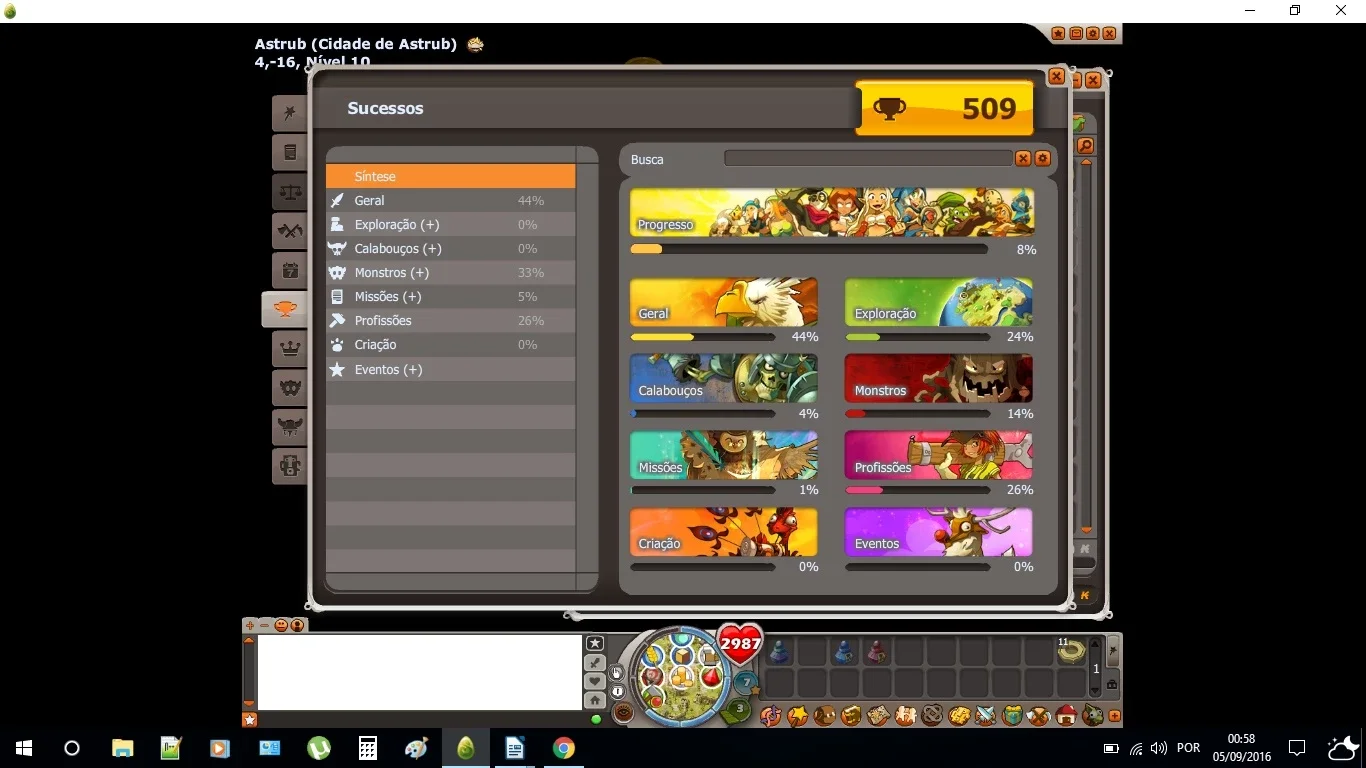Click the movement points 3 indicator
This screenshot has width=1366, height=768.
(739, 709)
